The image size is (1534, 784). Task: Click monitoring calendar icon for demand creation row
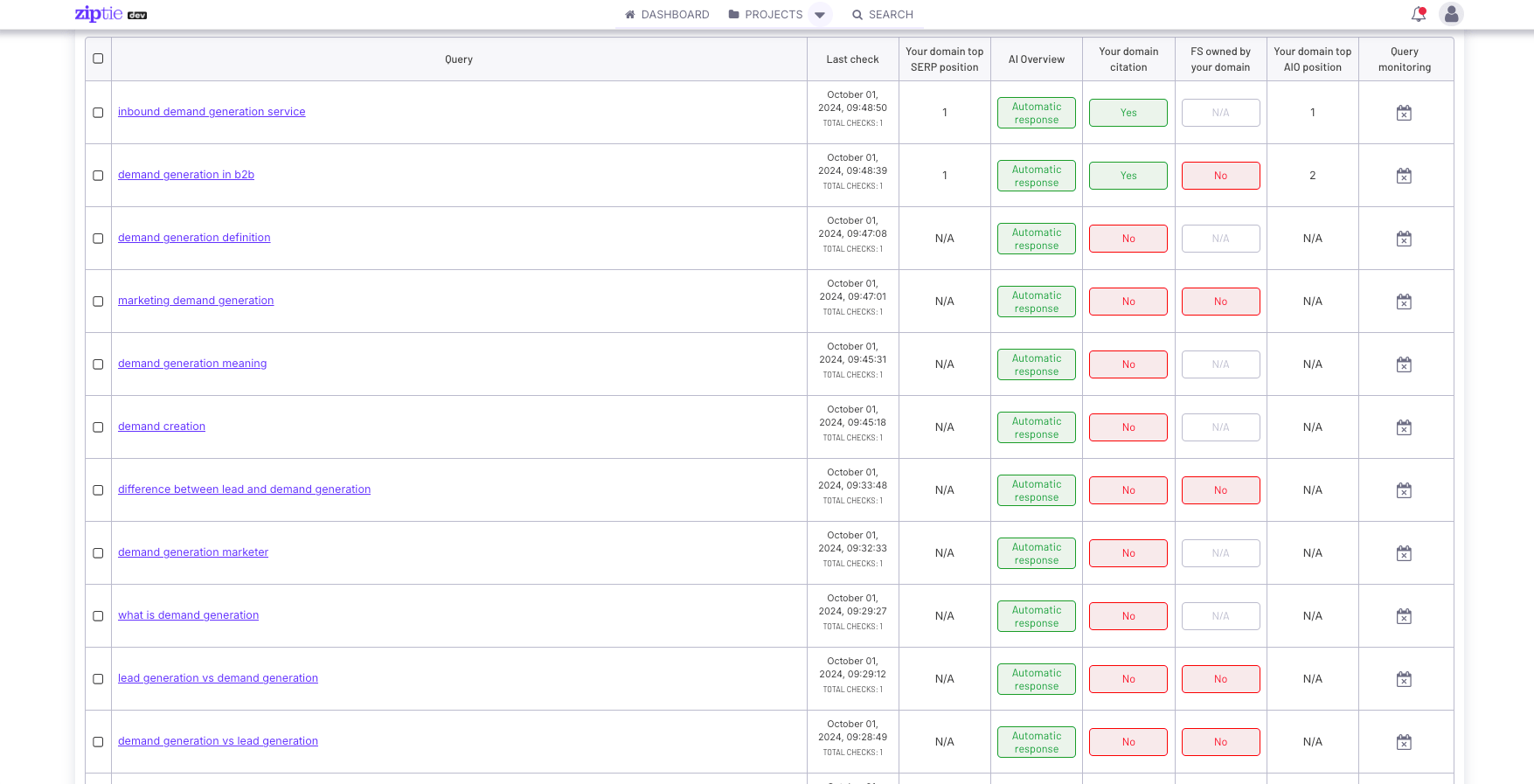(x=1404, y=427)
